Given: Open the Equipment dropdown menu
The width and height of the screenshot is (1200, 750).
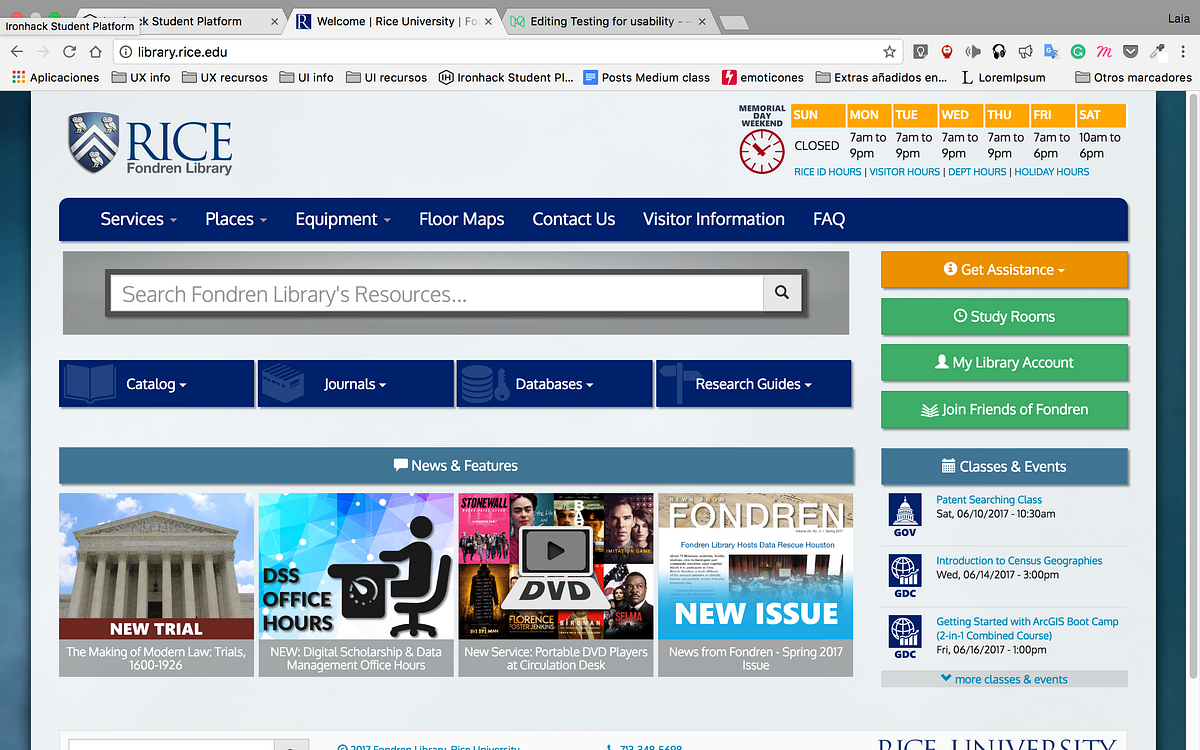Looking at the screenshot, I should pos(343,219).
